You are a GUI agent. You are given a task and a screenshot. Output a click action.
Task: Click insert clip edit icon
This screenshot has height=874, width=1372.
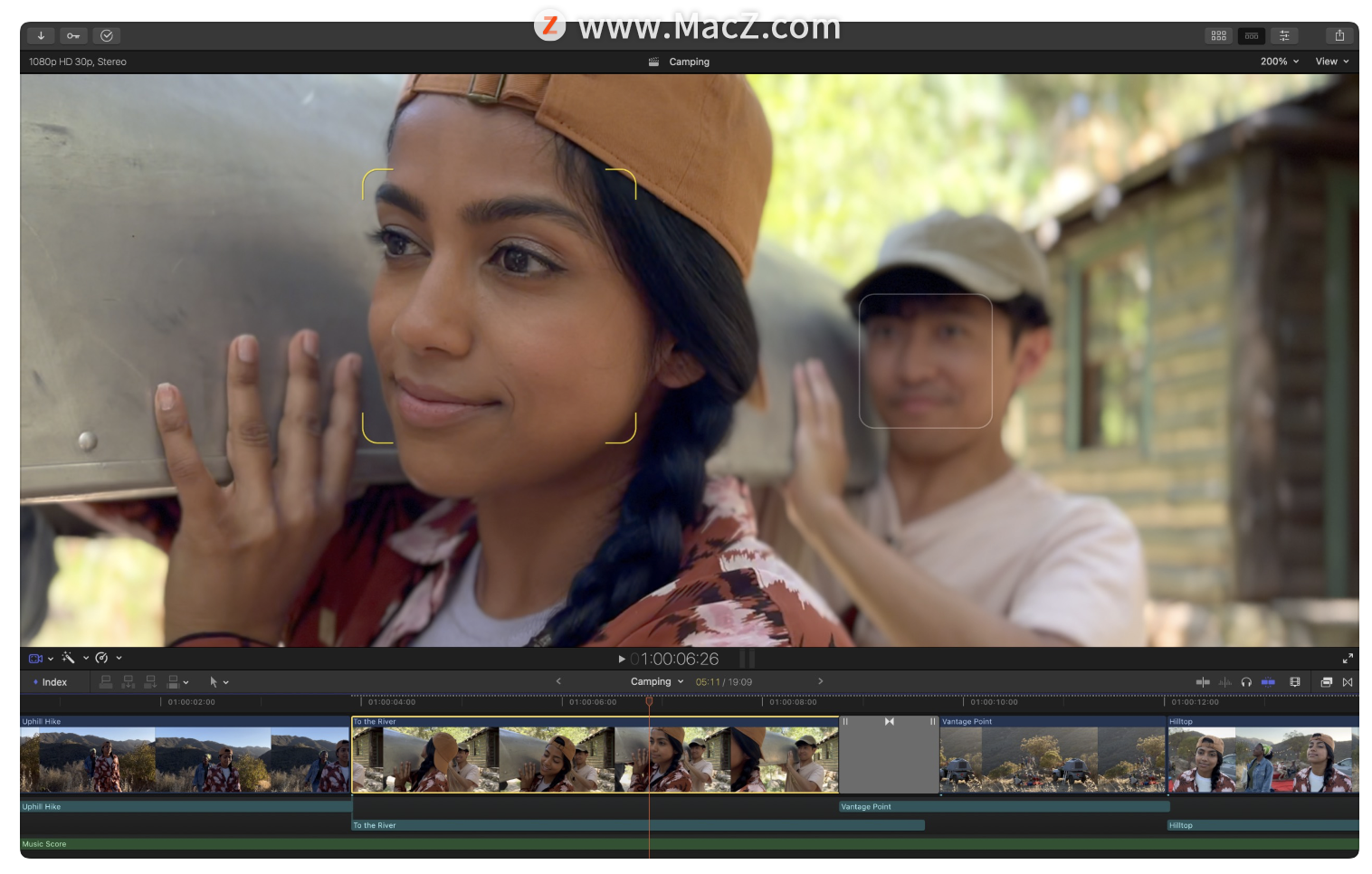click(x=129, y=682)
